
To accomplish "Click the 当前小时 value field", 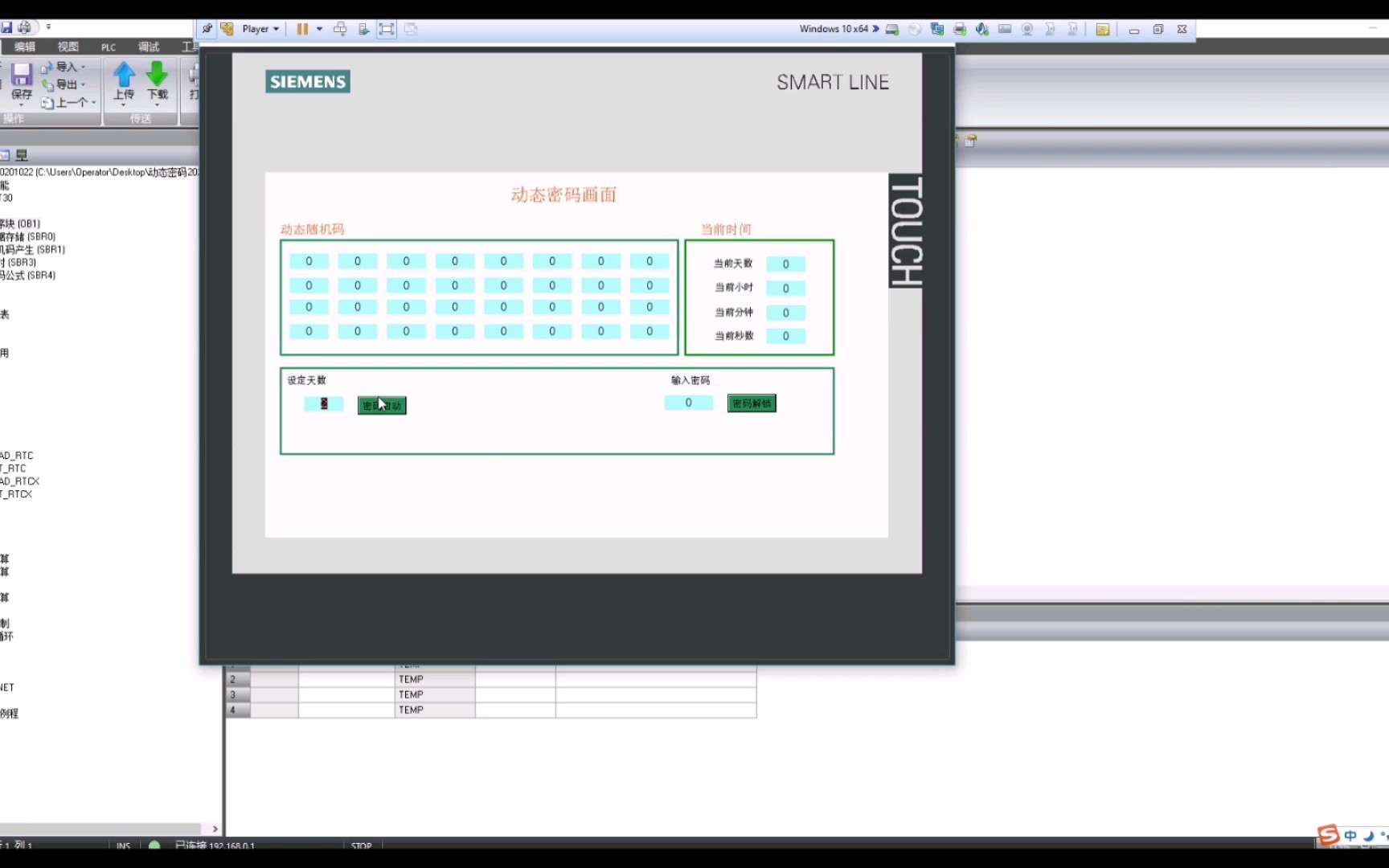I will [785, 288].
